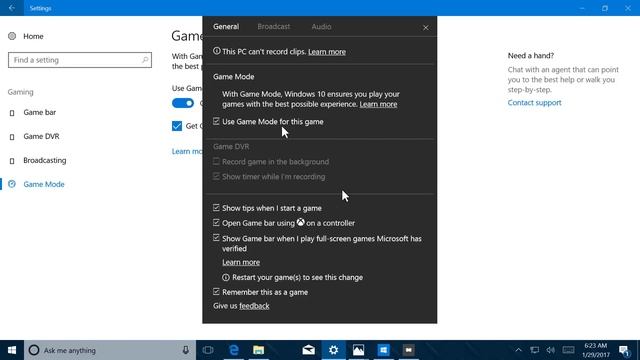Switch off the Use Game Mode toggle

183,103
